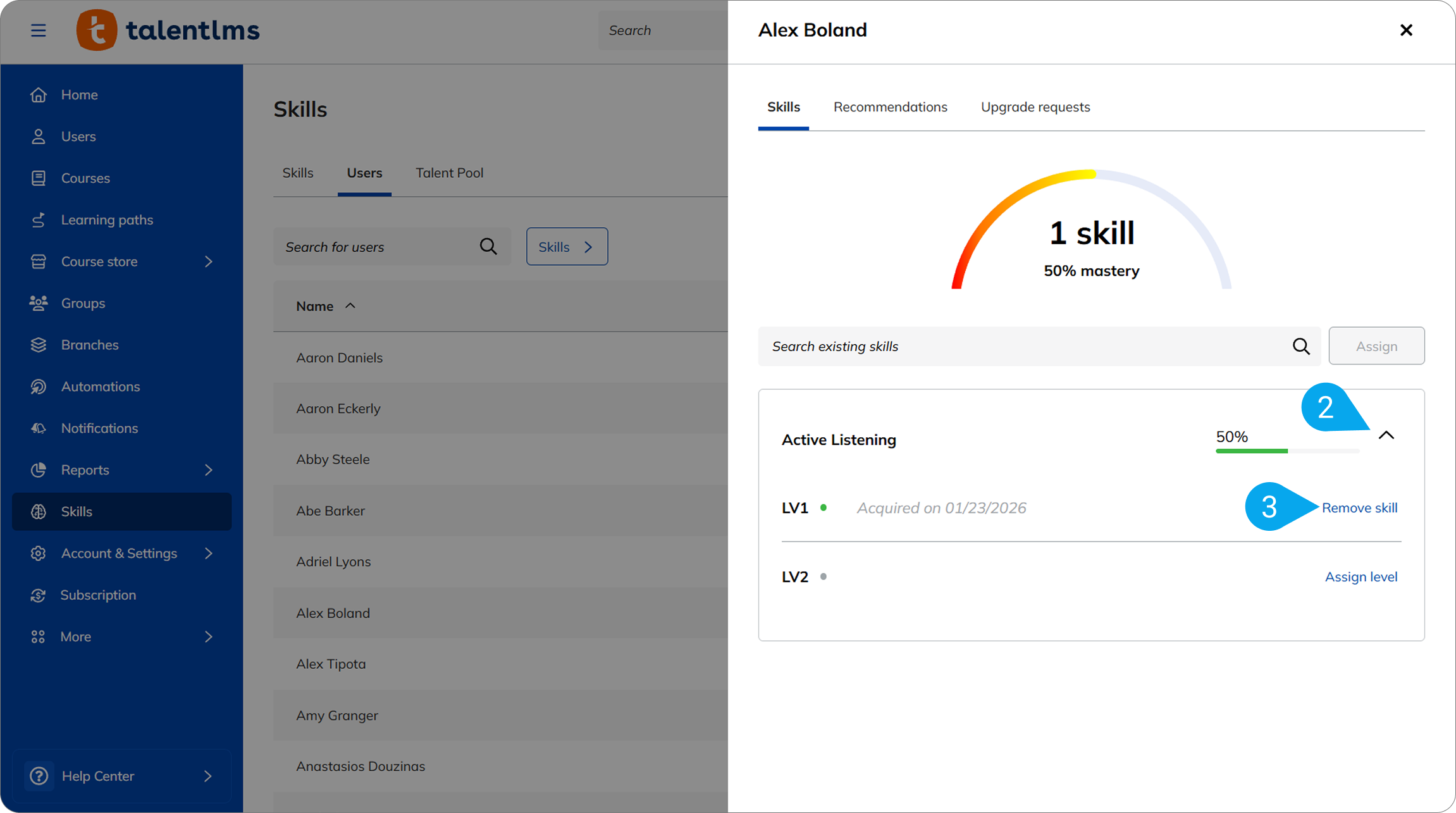This screenshot has width=1456, height=813.
Task: Click the search existing skills magnifier
Action: tap(1301, 346)
